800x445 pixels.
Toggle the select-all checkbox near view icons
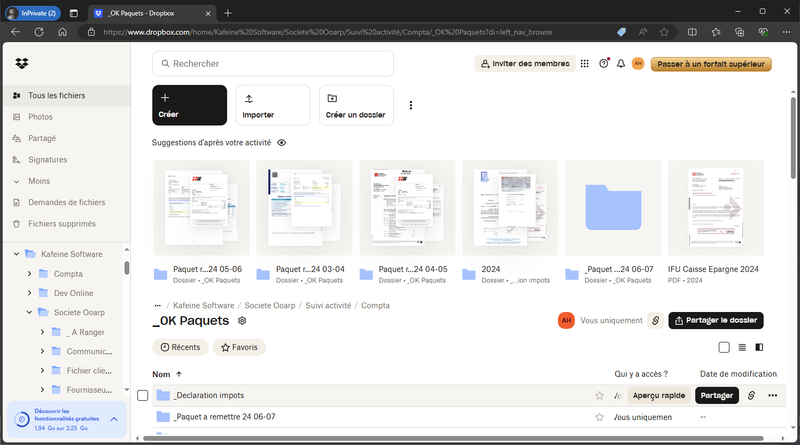tap(724, 348)
